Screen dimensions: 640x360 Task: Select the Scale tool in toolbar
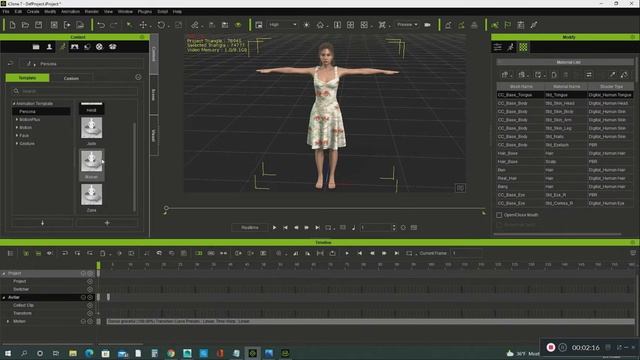(x=178, y=25)
